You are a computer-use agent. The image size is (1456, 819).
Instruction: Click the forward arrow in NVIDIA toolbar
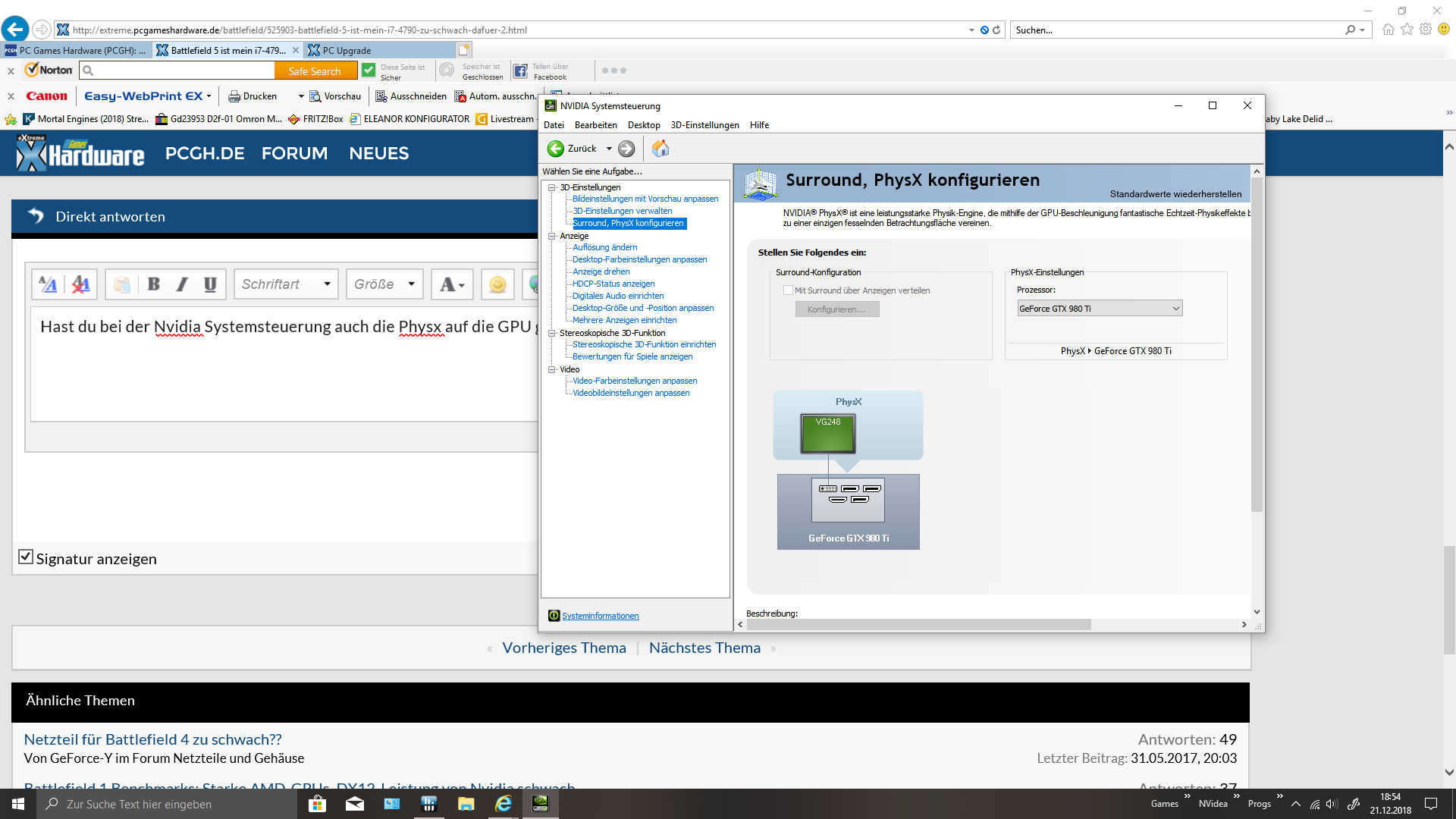(x=626, y=149)
